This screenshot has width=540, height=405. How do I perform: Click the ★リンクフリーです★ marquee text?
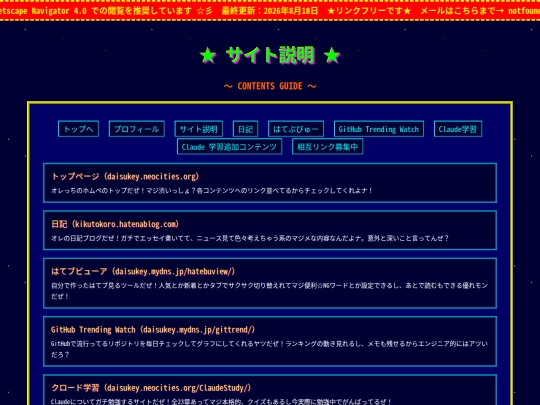[x=369, y=11]
